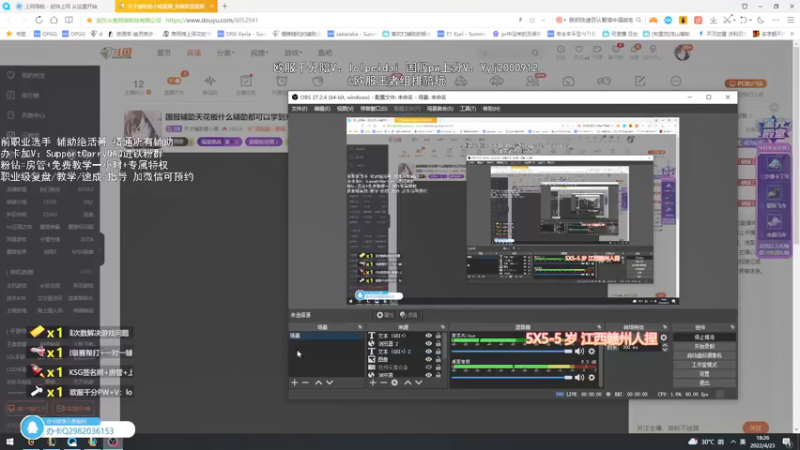Go to browser home page icon
Image resolution: width=800 pixels, height=450 pixels.
coord(54,20)
